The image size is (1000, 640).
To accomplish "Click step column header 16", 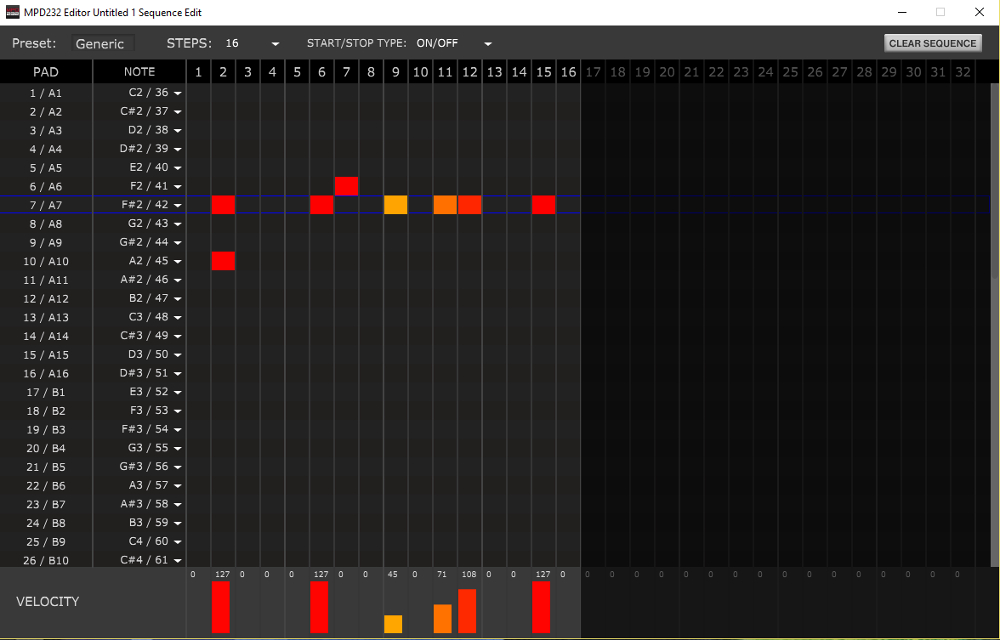I will tap(568, 72).
